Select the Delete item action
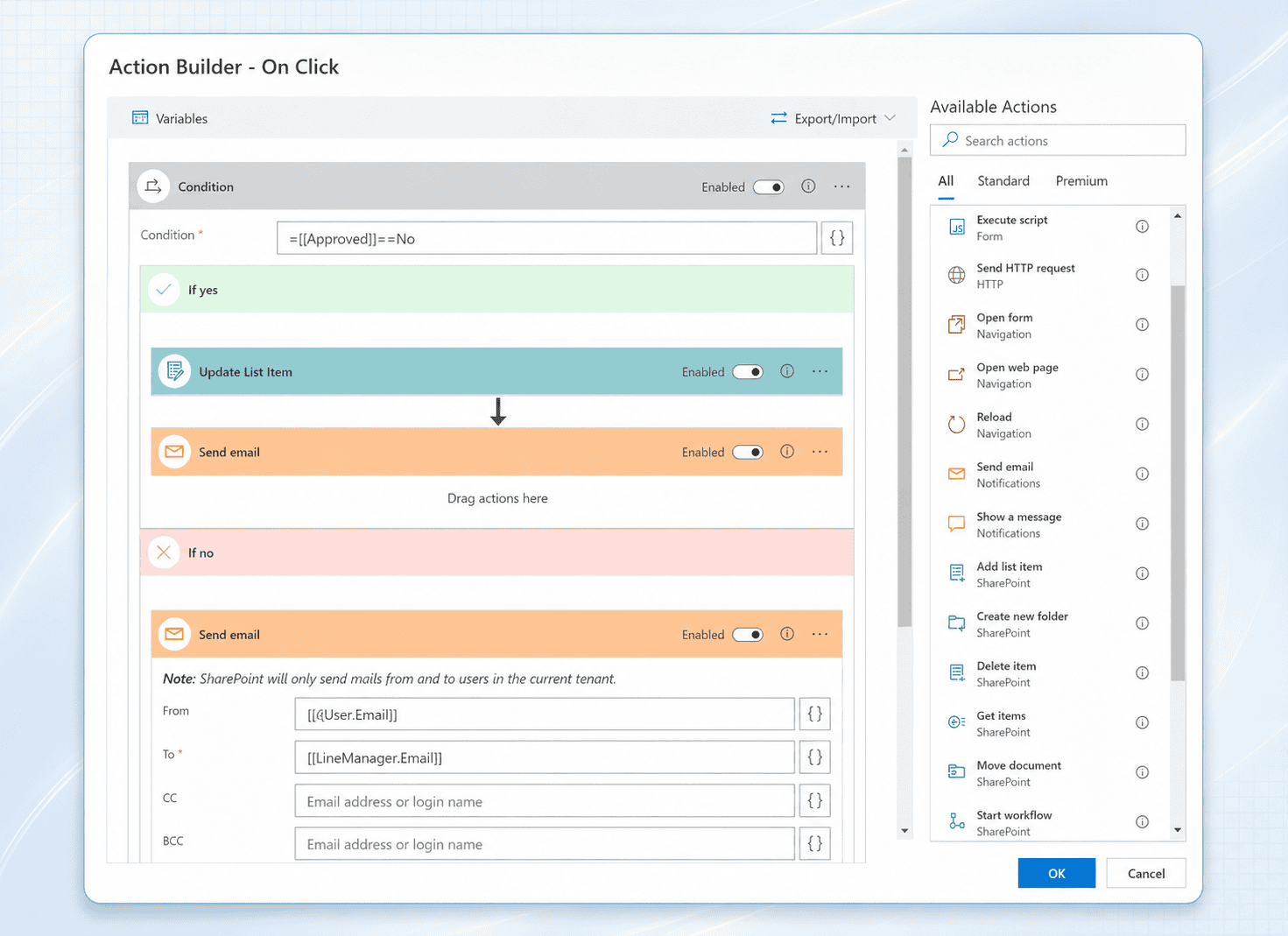This screenshot has height=936, width=1288. [1050, 674]
